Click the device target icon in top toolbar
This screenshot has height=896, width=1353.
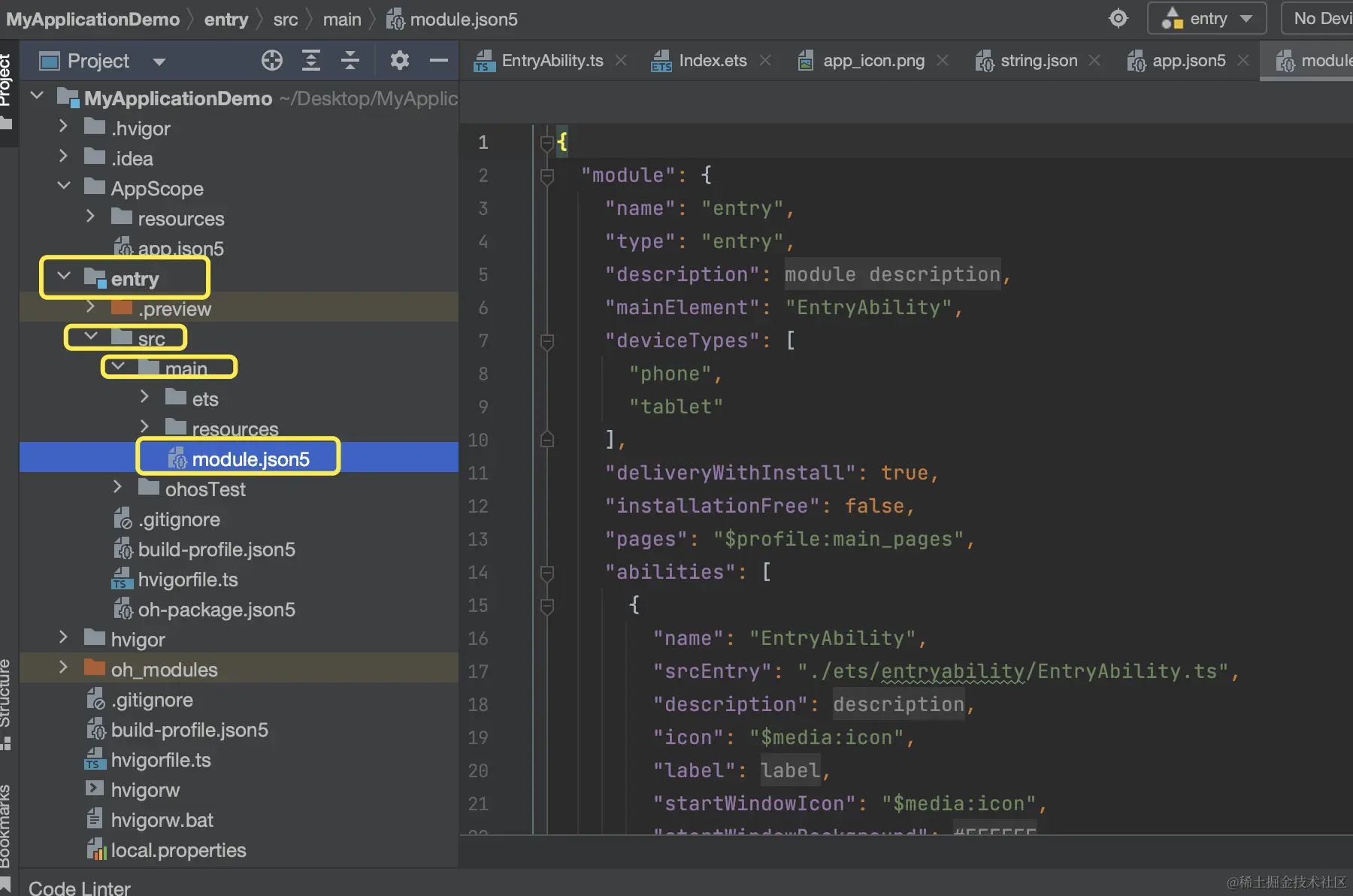(x=1118, y=18)
